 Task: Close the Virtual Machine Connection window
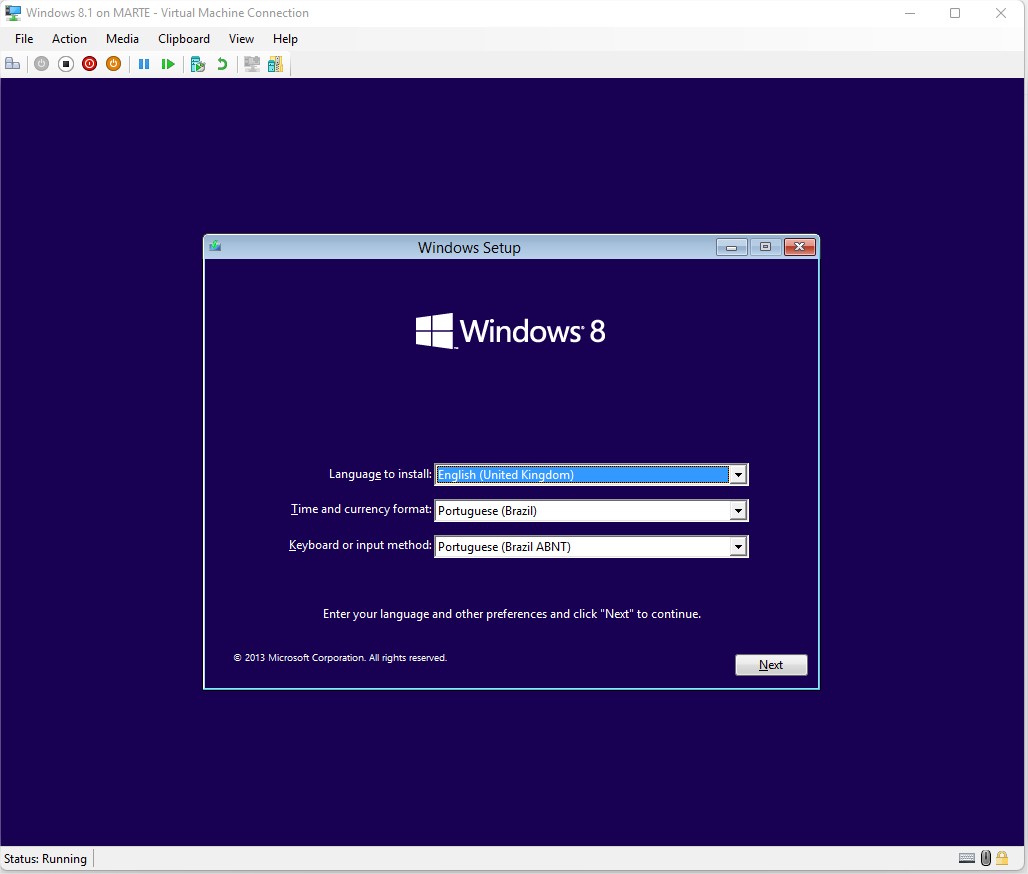(x=1001, y=13)
